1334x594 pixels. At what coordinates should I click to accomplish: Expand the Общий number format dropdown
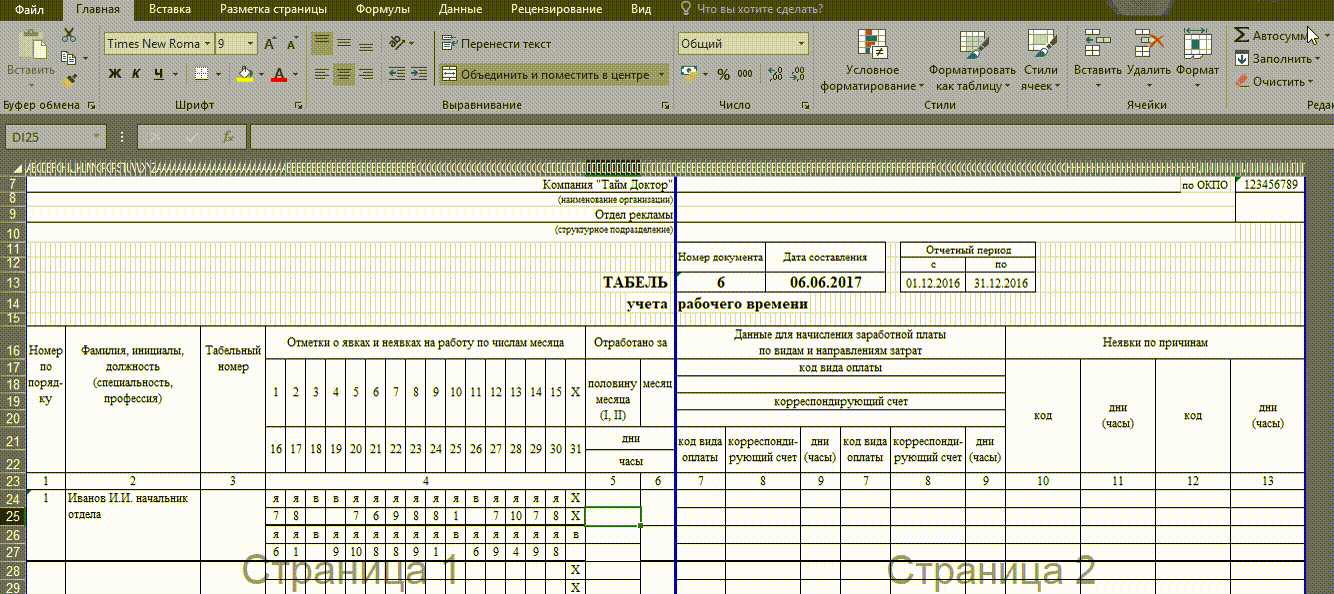(801, 44)
